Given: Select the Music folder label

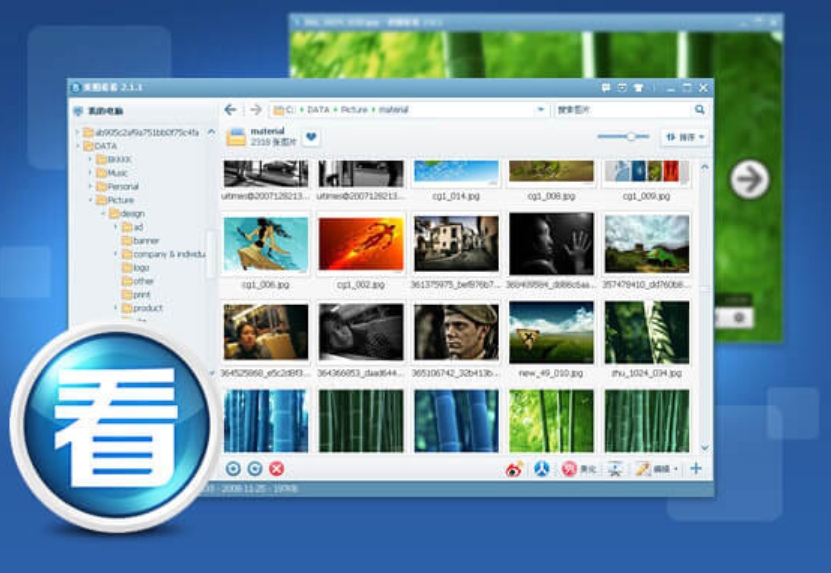Looking at the screenshot, I should coord(118,173).
